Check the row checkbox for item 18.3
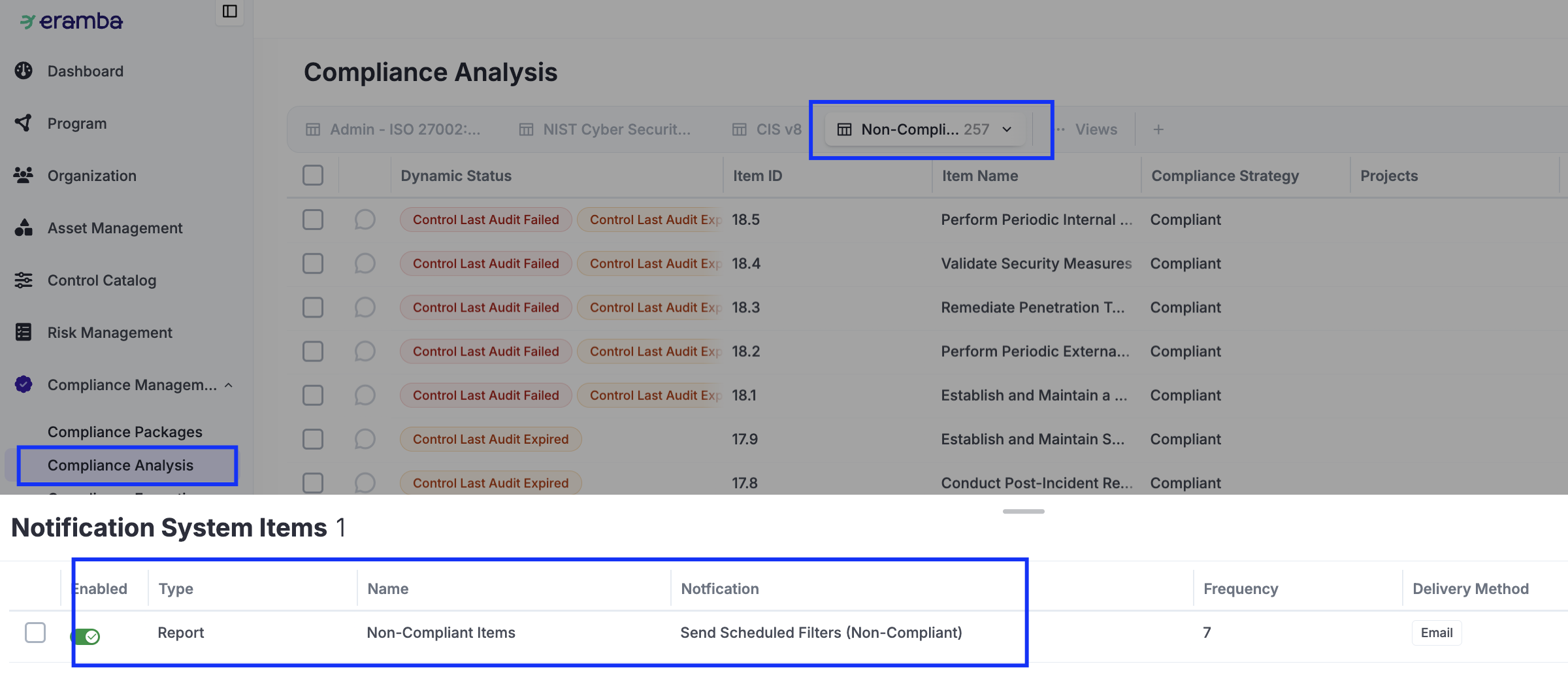This screenshot has height=694, width=1568. tap(313, 307)
